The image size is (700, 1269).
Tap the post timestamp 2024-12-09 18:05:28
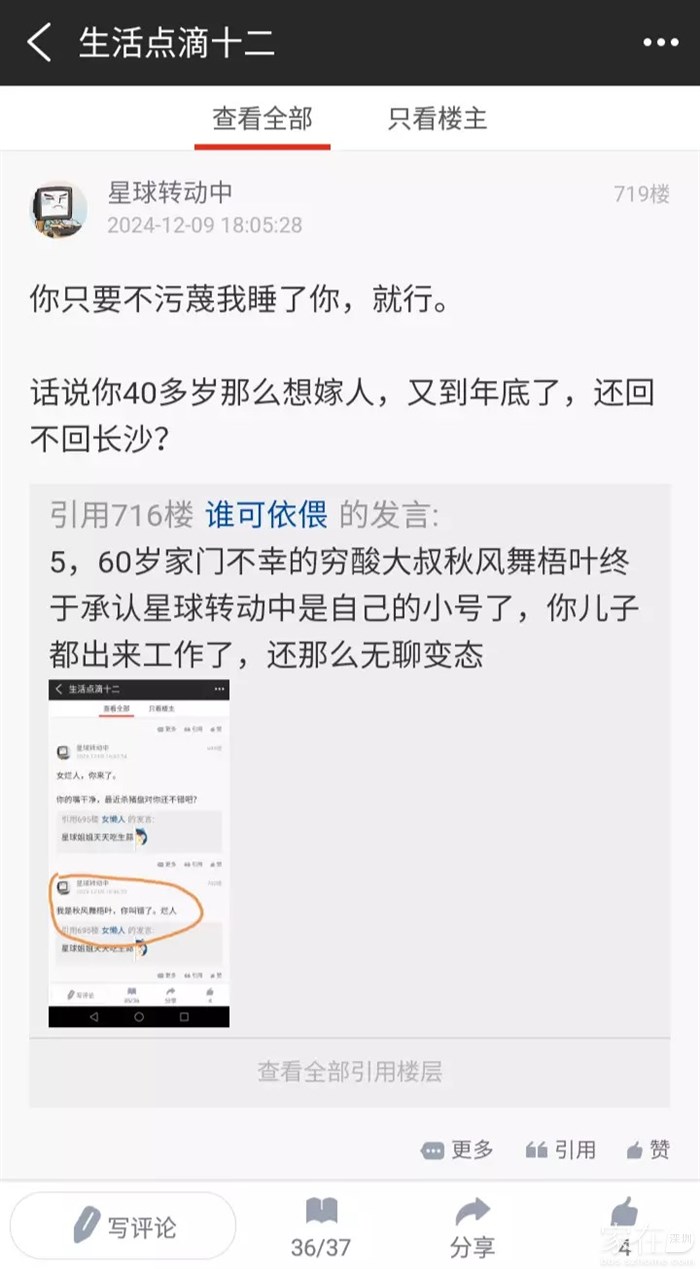coord(204,225)
